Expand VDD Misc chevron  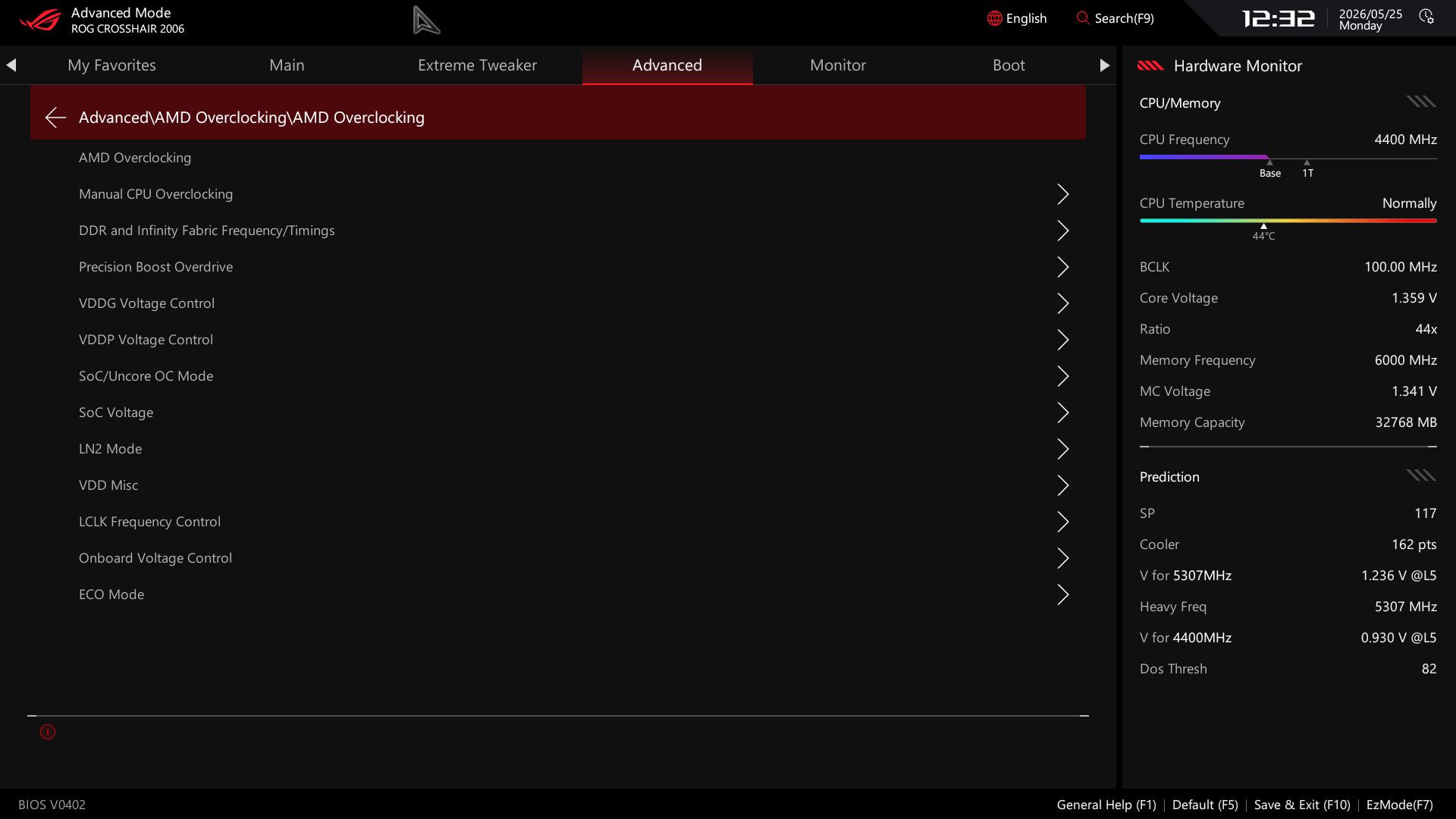click(x=1063, y=485)
